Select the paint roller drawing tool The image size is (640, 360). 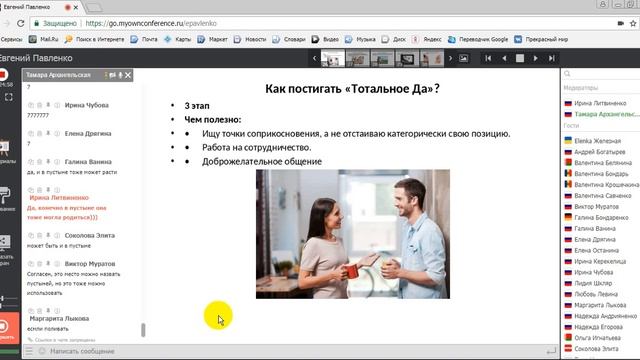point(5,196)
